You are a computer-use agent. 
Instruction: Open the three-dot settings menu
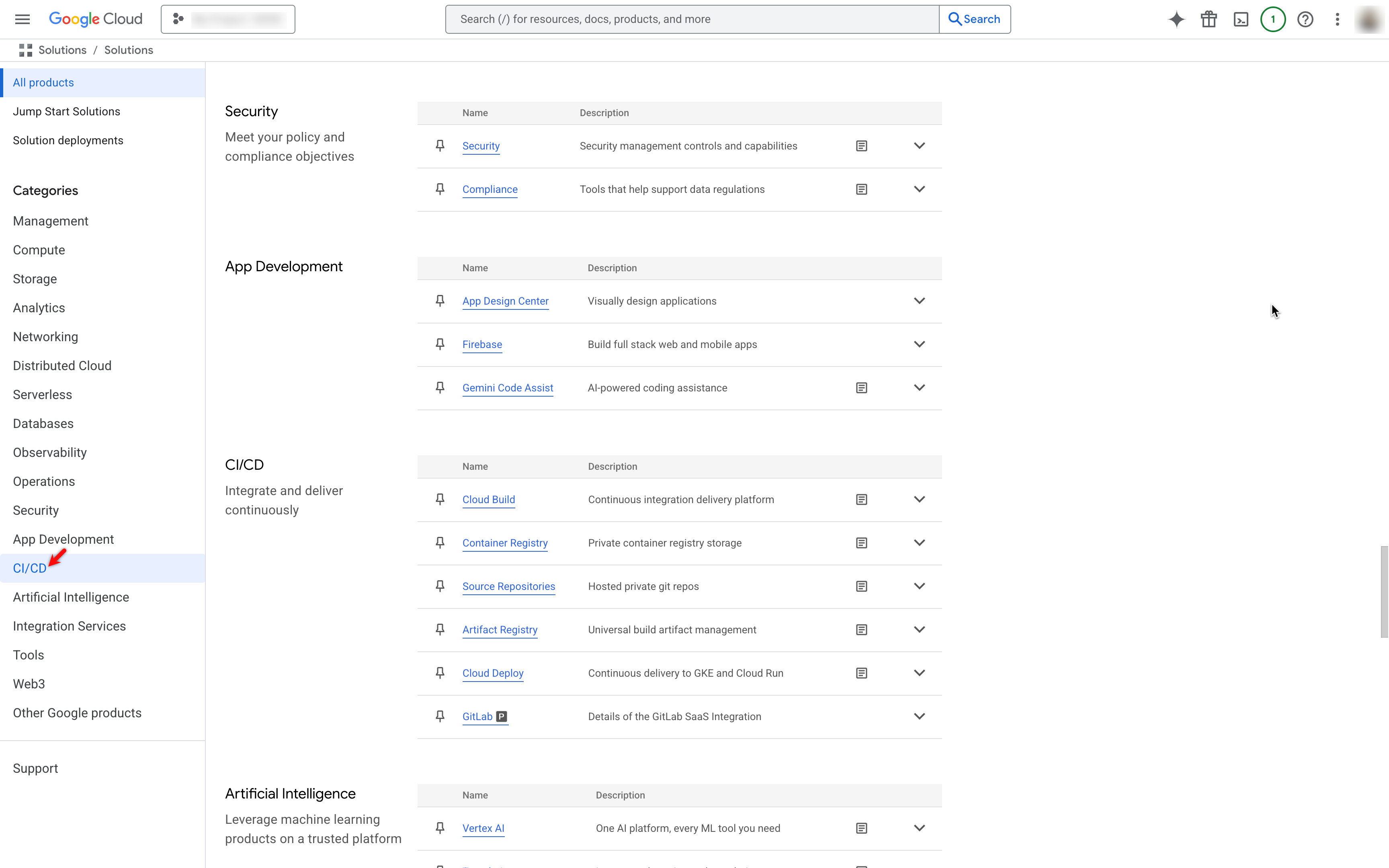1337,19
